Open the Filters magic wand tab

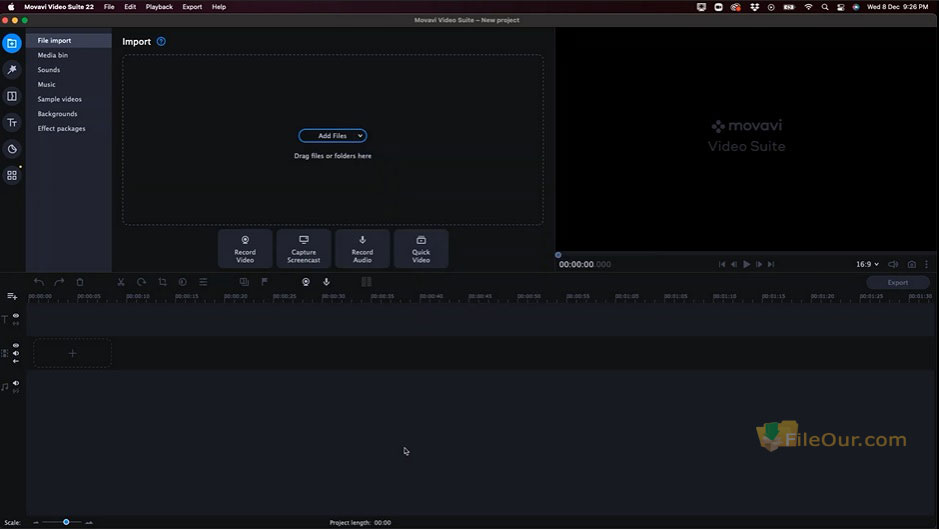(x=11, y=69)
